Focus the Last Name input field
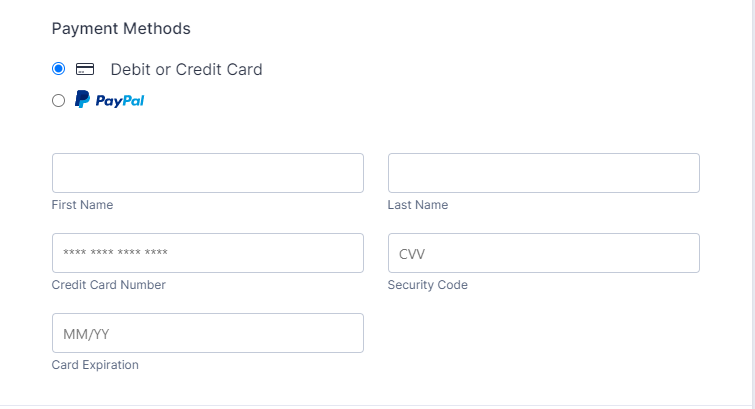 pyautogui.click(x=543, y=173)
